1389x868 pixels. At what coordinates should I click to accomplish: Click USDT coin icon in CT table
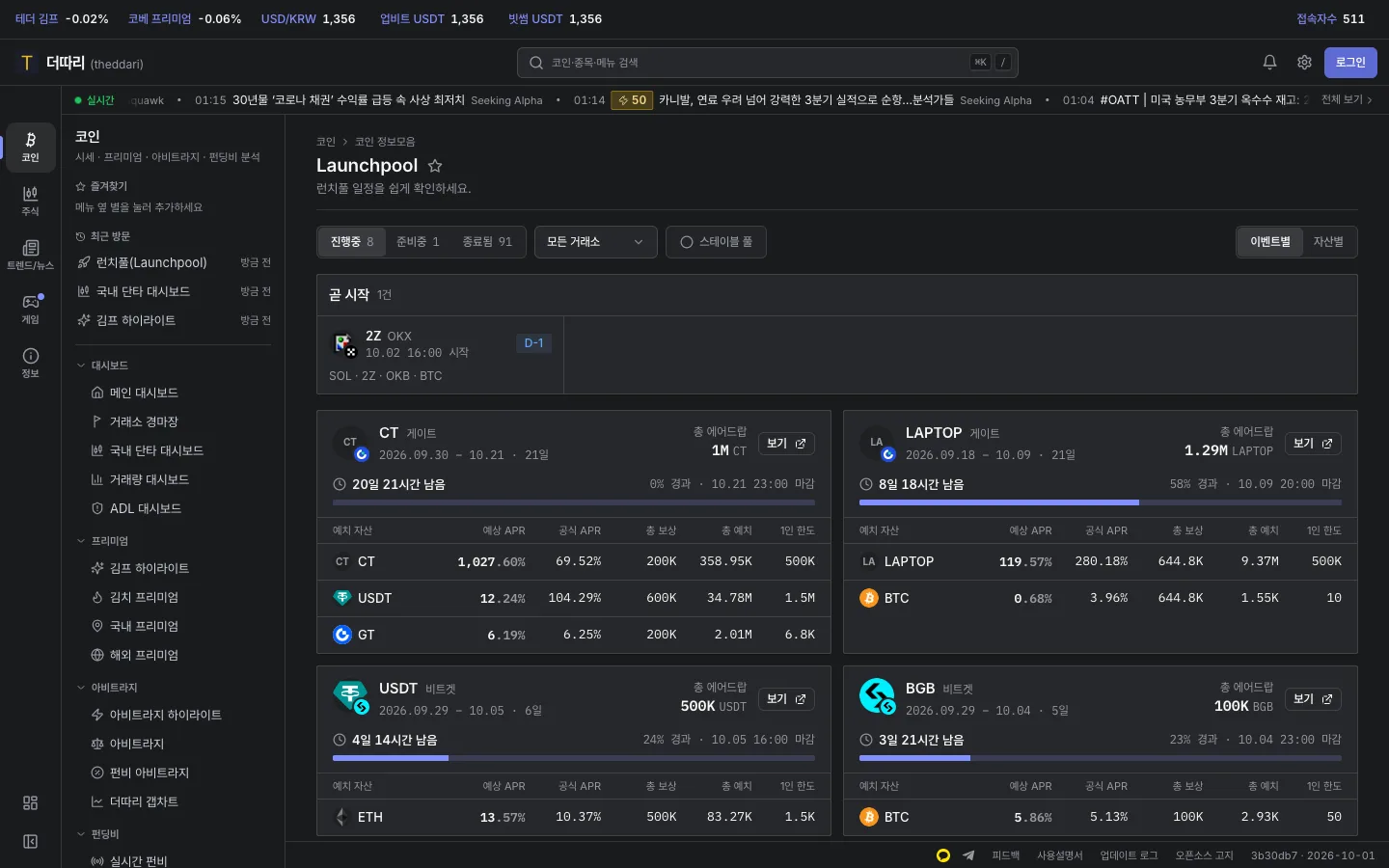pyautogui.click(x=341, y=598)
